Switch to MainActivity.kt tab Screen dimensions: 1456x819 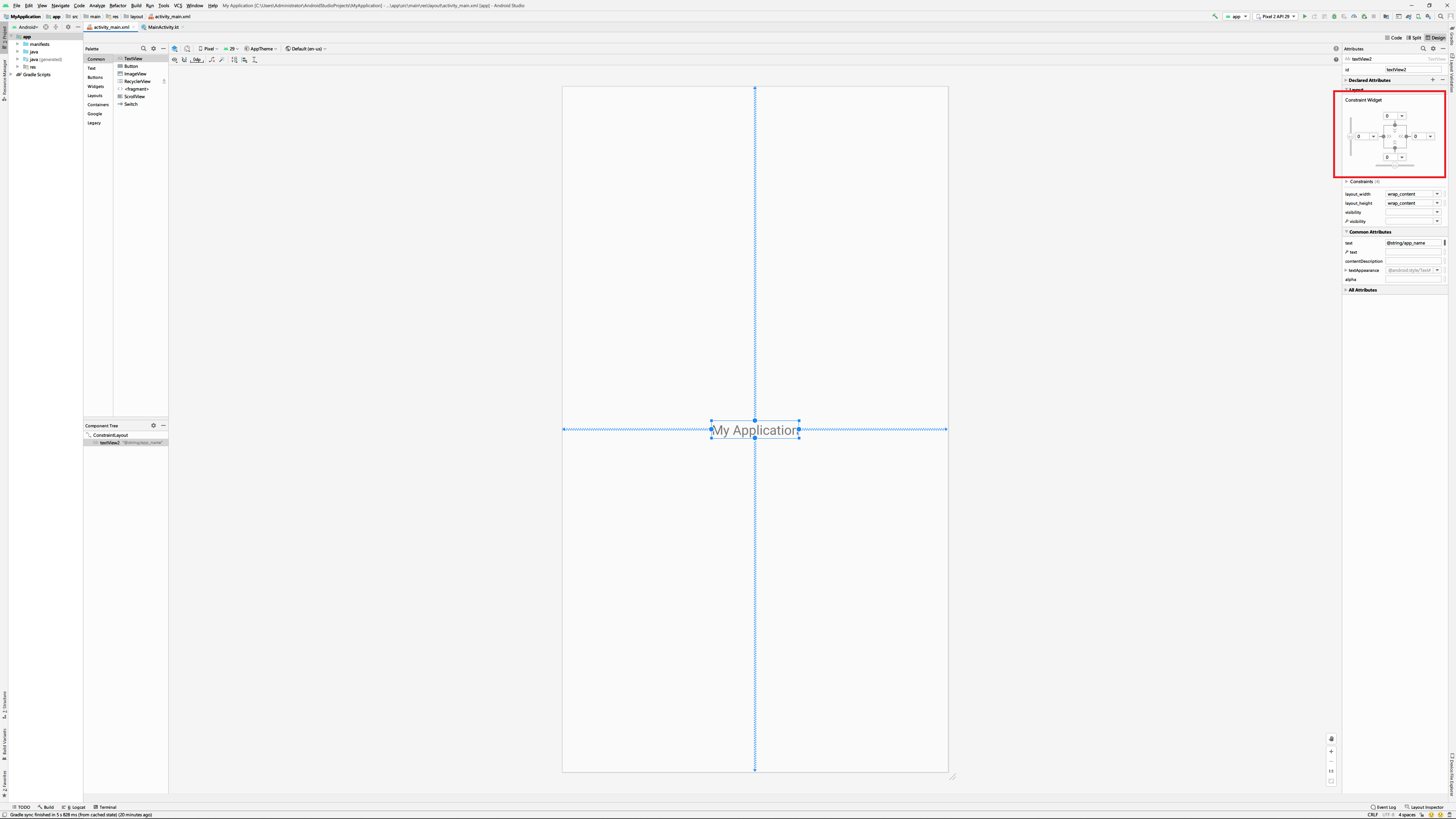point(163,27)
